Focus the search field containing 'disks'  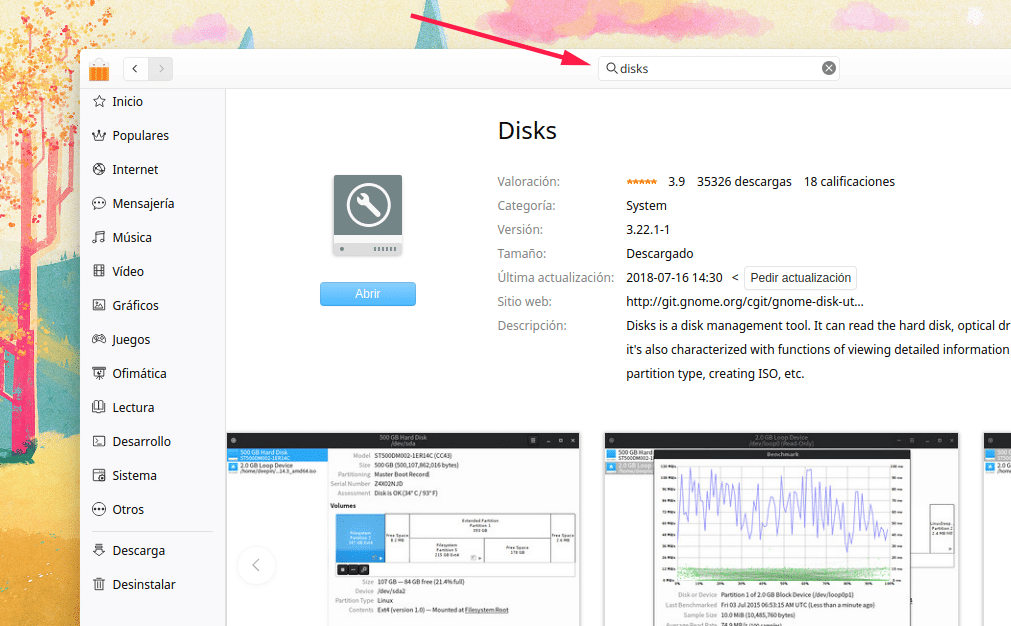coord(718,68)
